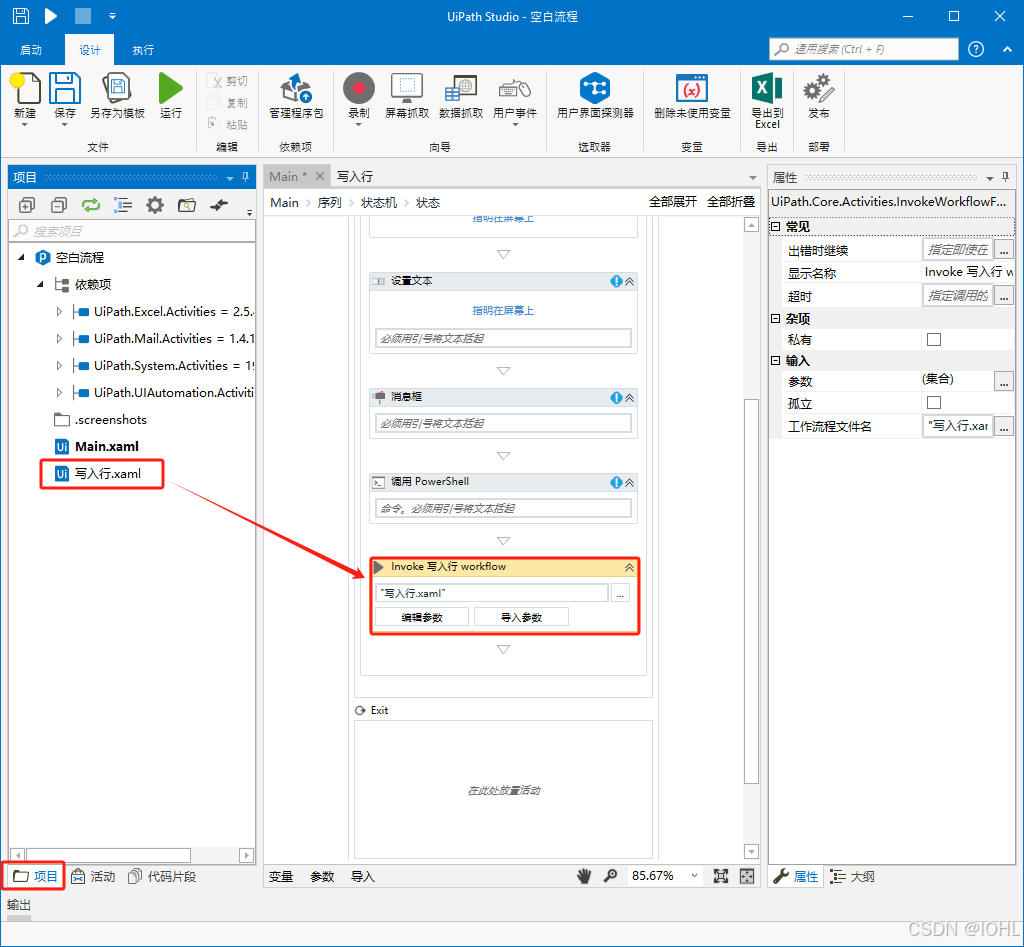This screenshot has width=1024, height=947.
Task: Click expand-all icon in project panel toolbar
Action: coord(27,205)
